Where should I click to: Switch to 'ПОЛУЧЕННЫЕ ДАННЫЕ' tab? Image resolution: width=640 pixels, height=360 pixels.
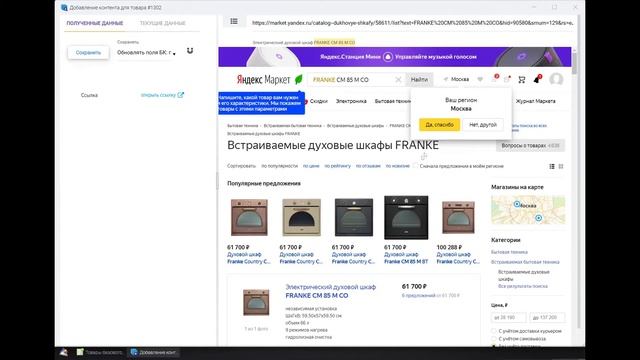(95, 23)
